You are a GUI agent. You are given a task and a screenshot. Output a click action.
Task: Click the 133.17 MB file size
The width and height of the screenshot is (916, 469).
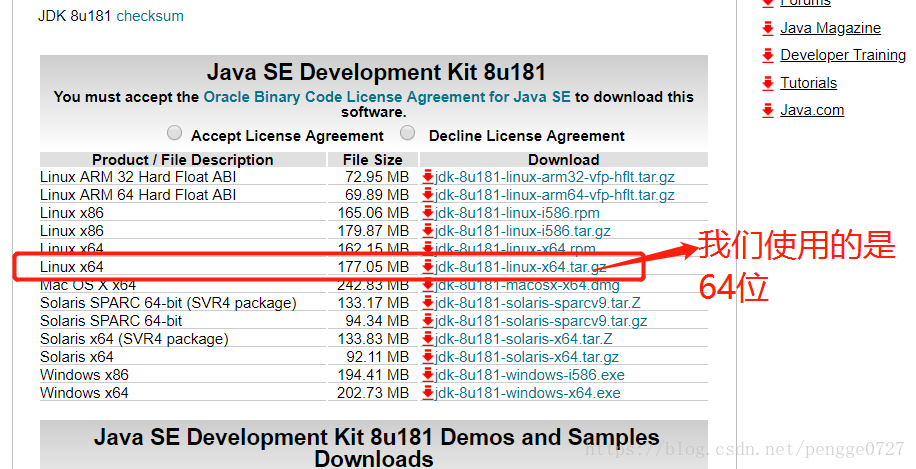pyautogui.click(x=373, y=303)
